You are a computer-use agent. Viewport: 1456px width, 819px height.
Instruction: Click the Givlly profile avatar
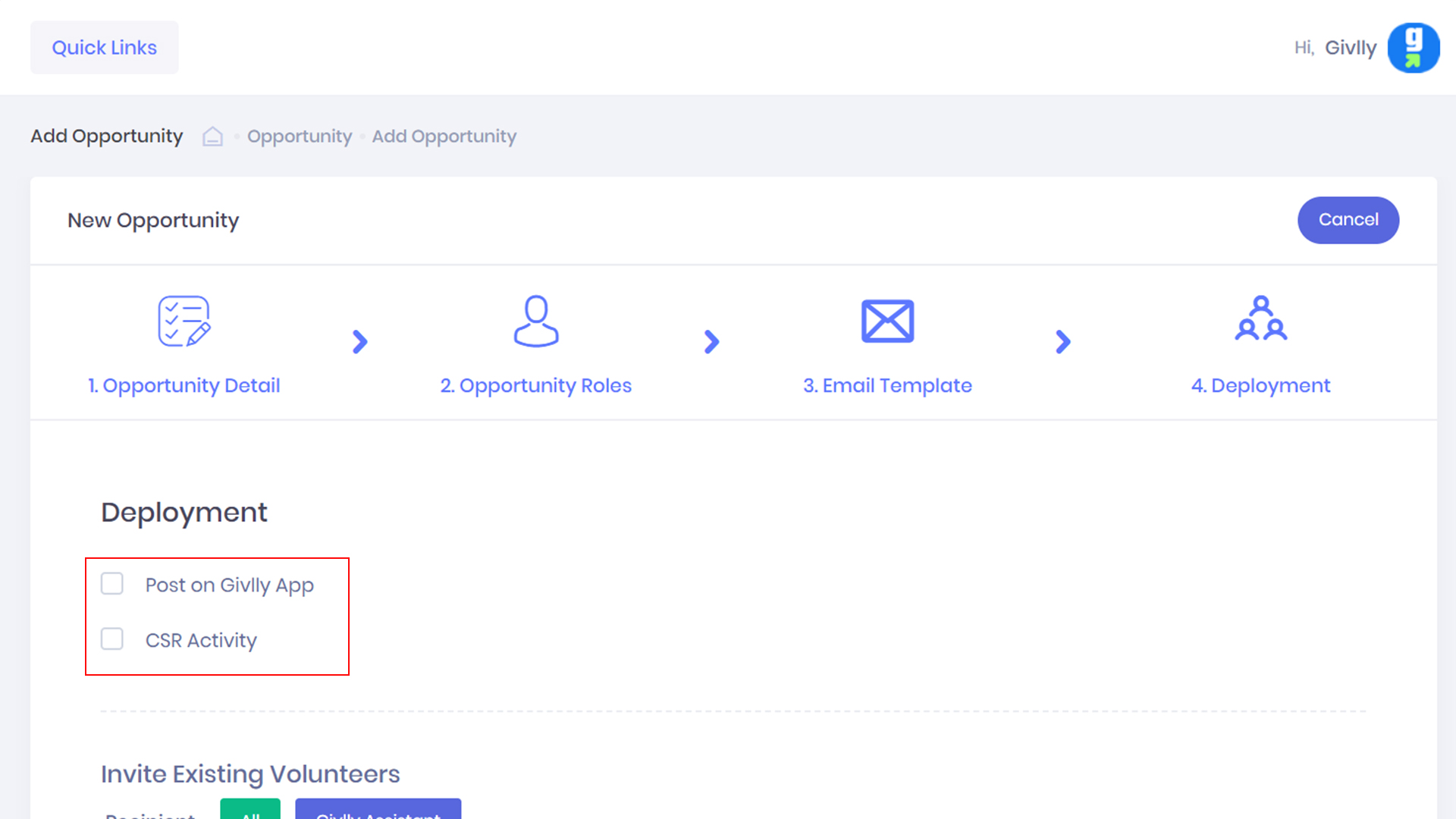[x=1413, y=48]
